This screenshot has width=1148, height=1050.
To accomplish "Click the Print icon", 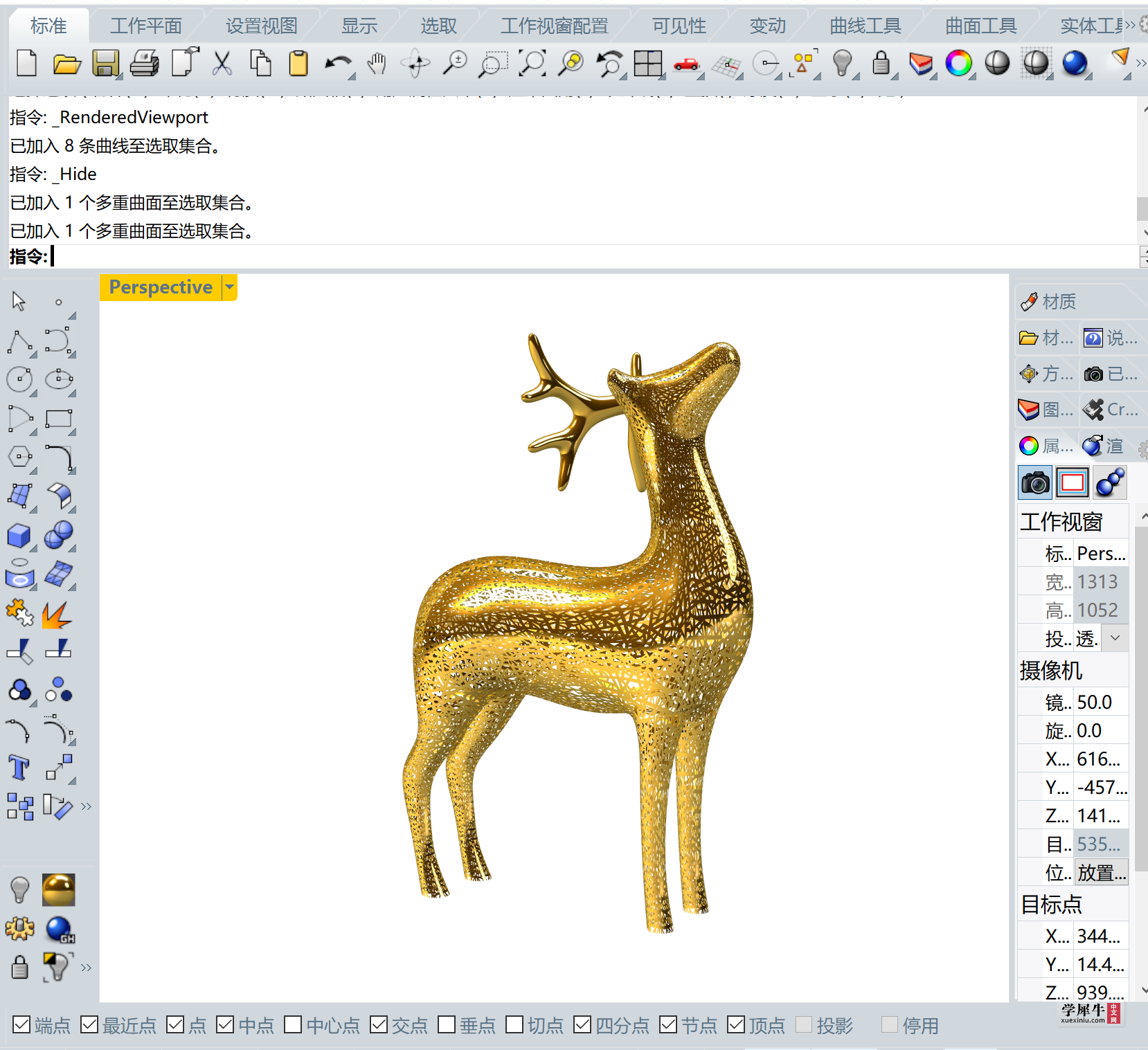I will click(x=145, y=64).
